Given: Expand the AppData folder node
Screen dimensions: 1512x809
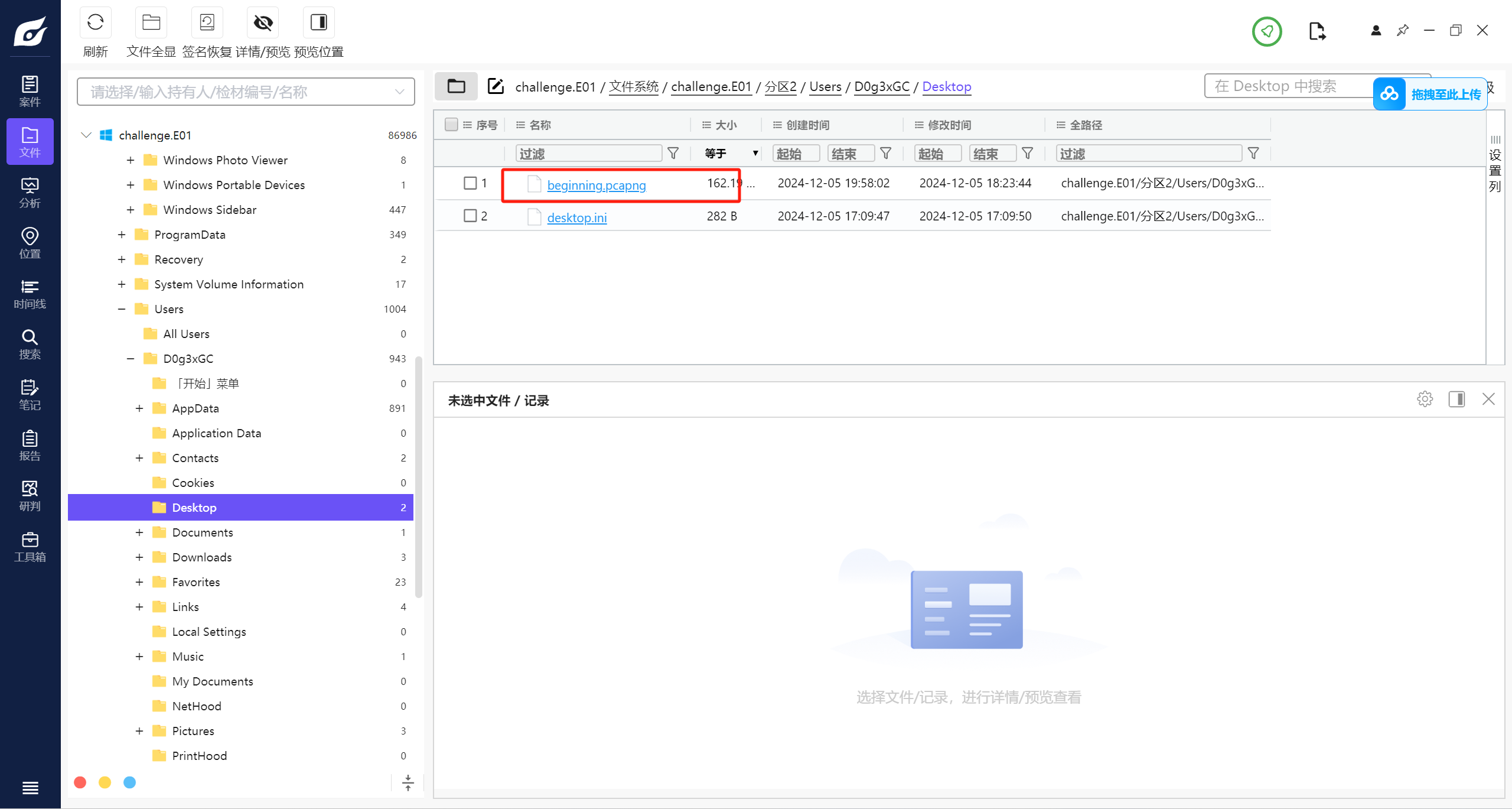Looking at the screenshot, I should pyautogui.click(x=139, y=408).
